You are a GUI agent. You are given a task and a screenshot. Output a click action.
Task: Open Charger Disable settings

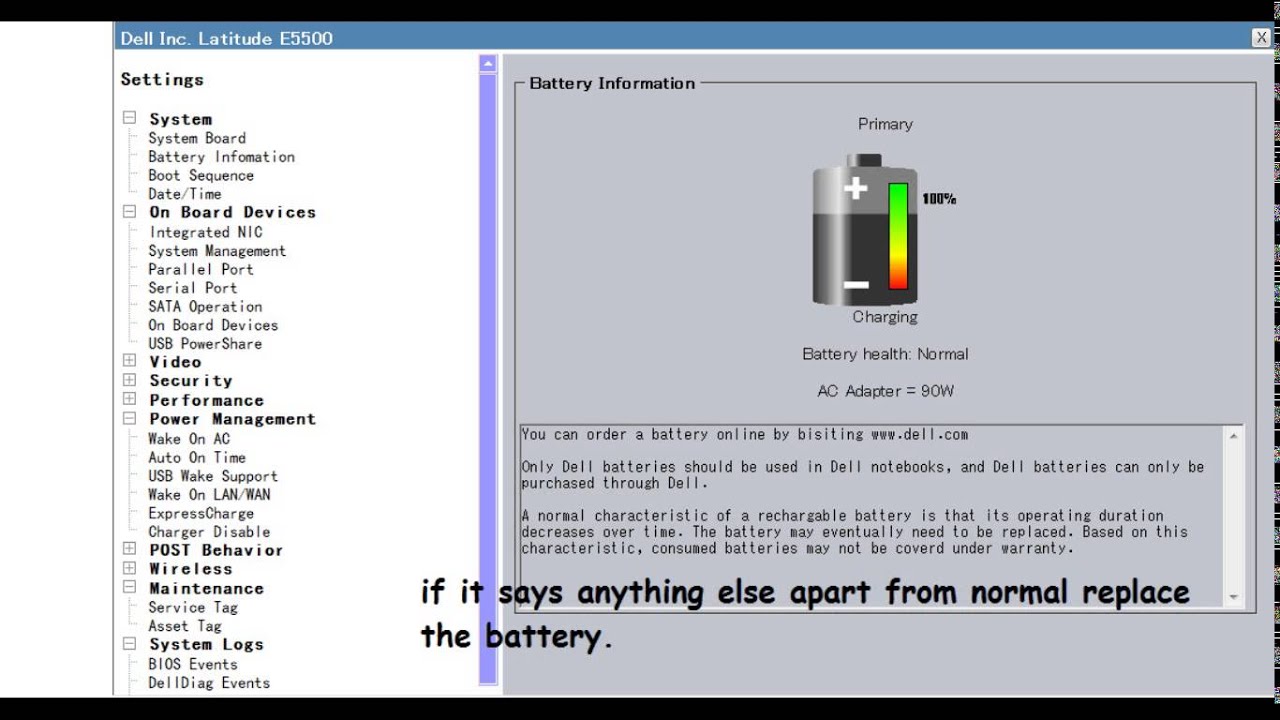coord(209,532)
